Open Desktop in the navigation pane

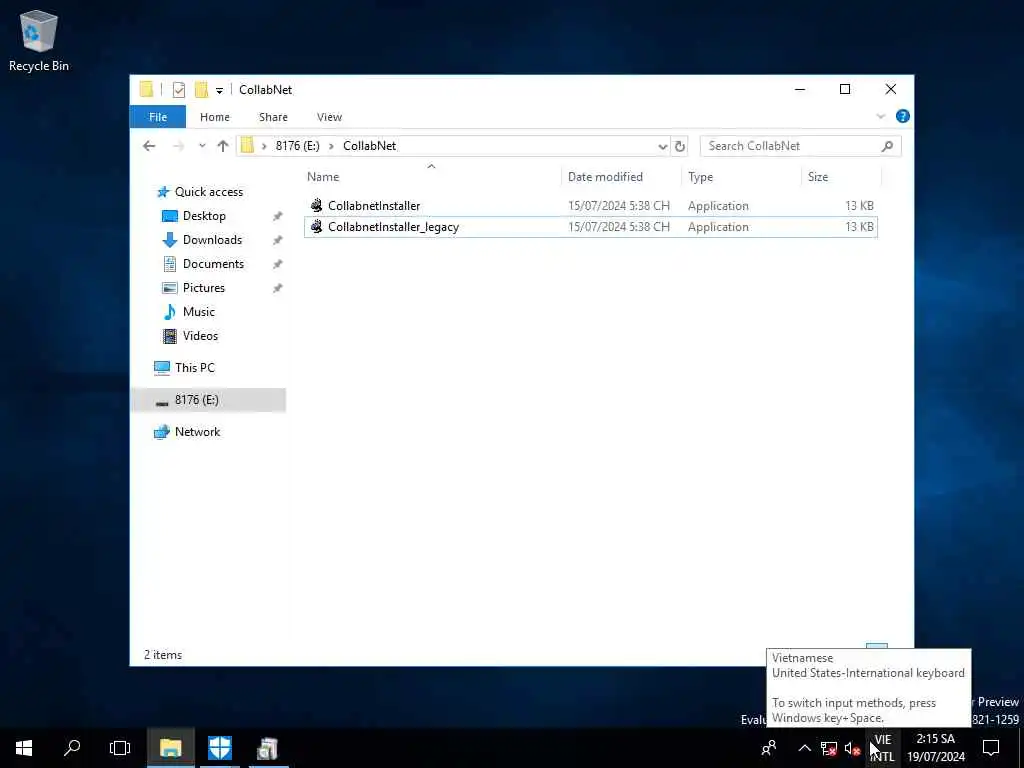(204, 216)
